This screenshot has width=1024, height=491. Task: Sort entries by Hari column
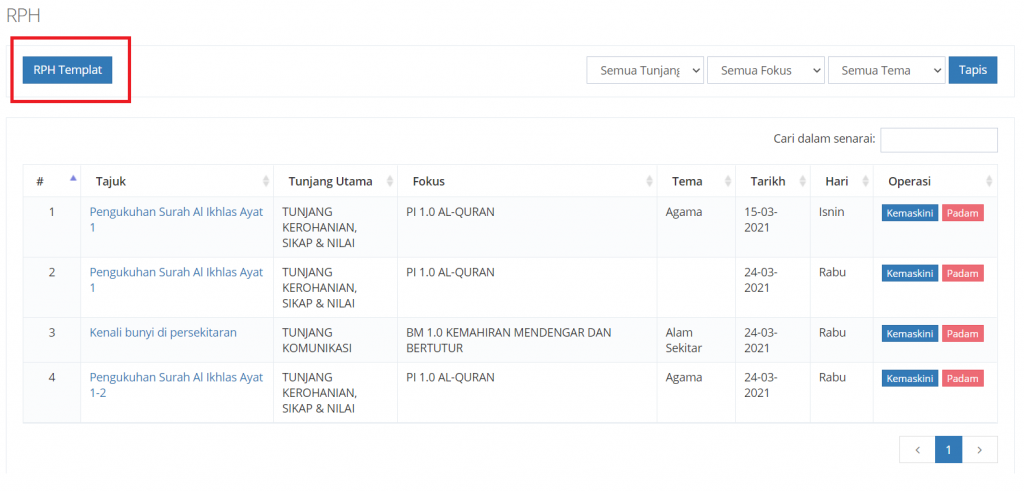pos(841,181)
